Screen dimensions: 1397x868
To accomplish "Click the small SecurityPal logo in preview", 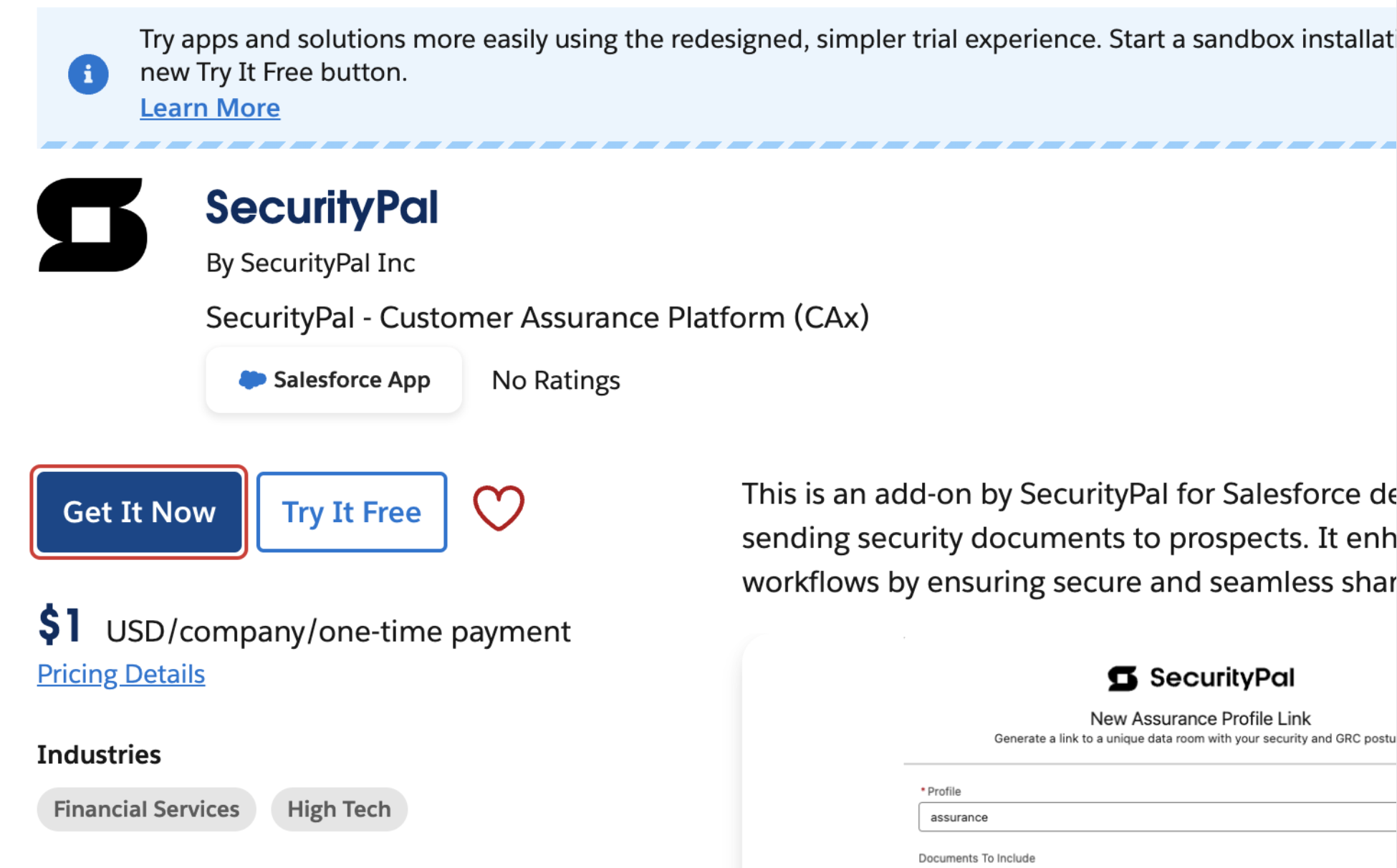I will [1123, 677].
